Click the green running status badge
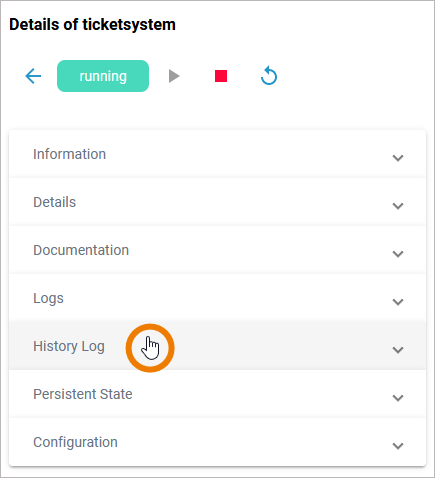 click(103, 76)
